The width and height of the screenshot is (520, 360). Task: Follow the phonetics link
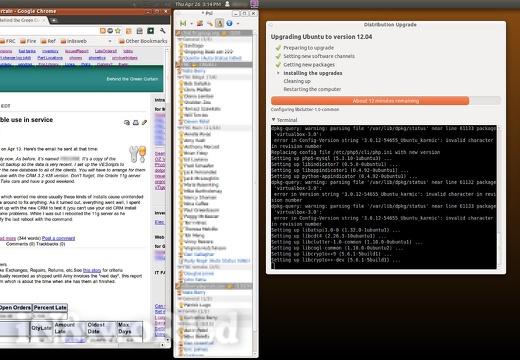click(97, 58)
